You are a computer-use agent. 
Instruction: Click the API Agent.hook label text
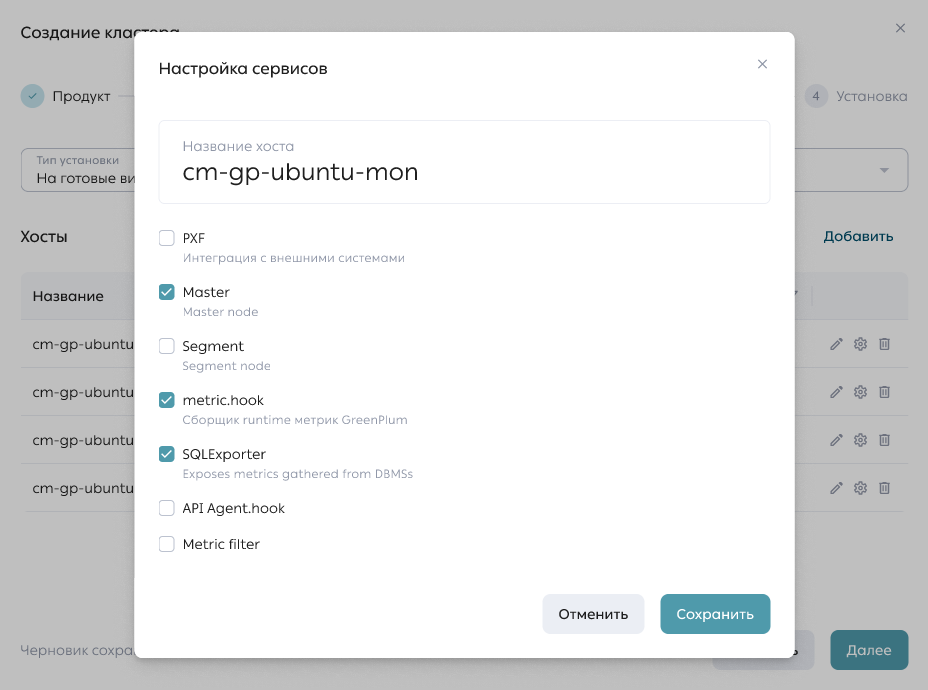[x=233, y=508]
